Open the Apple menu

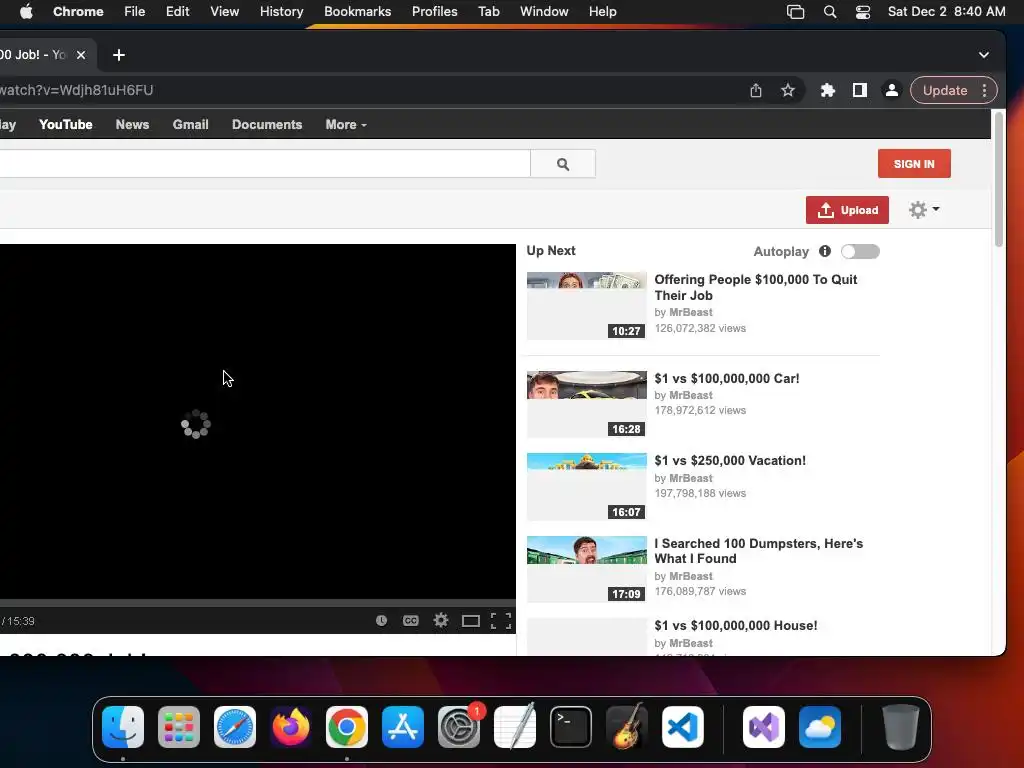click(26, 12)
